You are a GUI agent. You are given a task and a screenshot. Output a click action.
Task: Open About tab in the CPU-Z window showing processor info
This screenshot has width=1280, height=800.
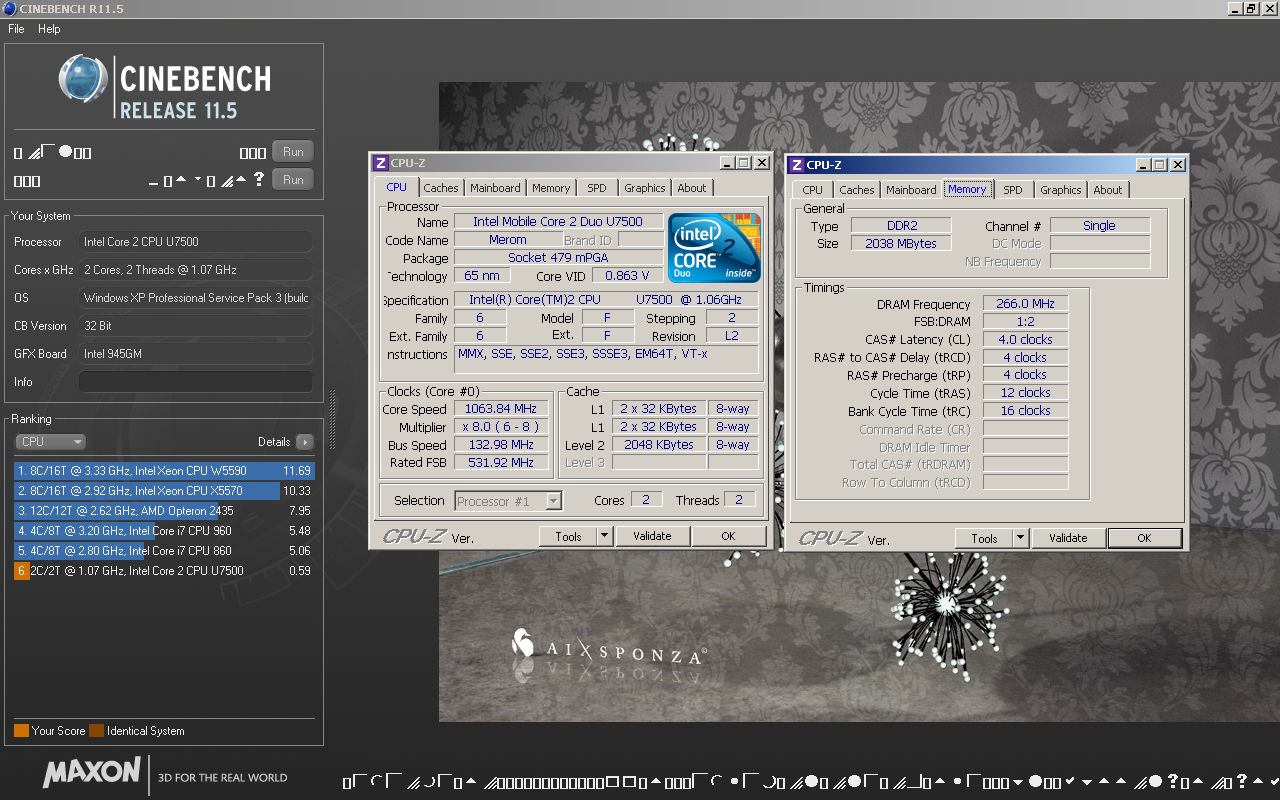692,188
